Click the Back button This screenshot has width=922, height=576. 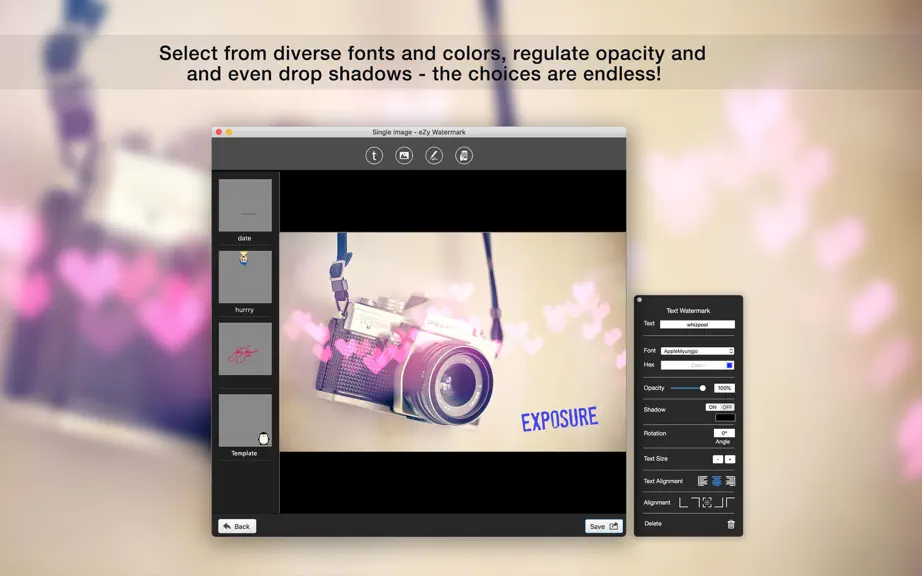237,526
